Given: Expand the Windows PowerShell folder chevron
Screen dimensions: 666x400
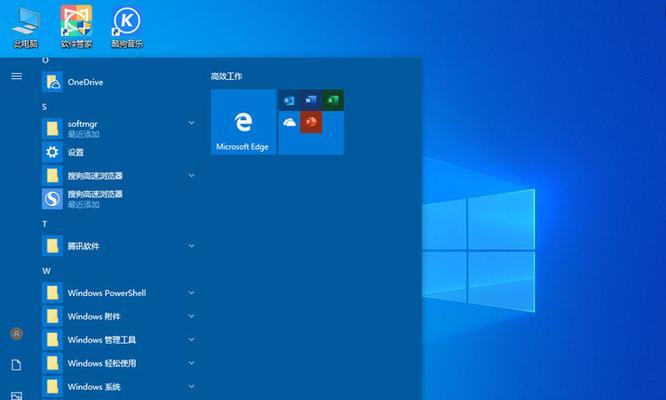Looking at the screenshot, I should (x=192, y=293).
